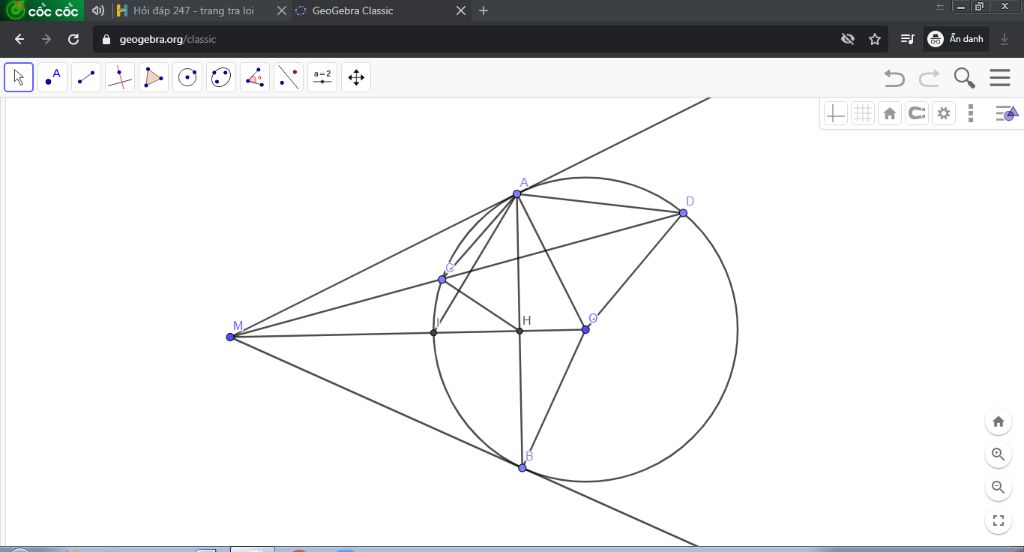
Task: Click point O circle center
Action: pos(586,330)
